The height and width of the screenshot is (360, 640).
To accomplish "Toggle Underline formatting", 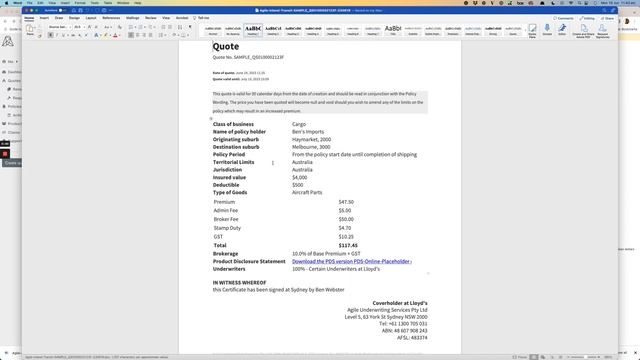I will coord(63,35).
